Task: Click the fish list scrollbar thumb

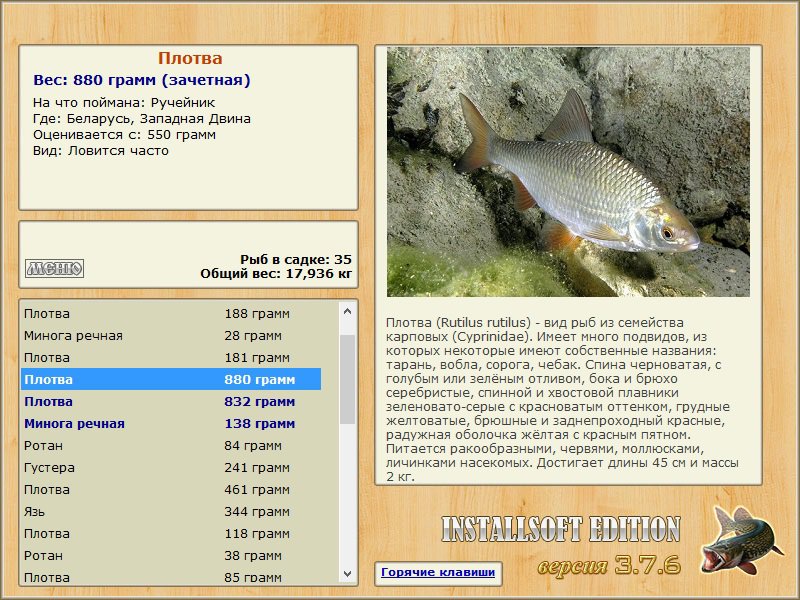Action: tap(347, 379)
